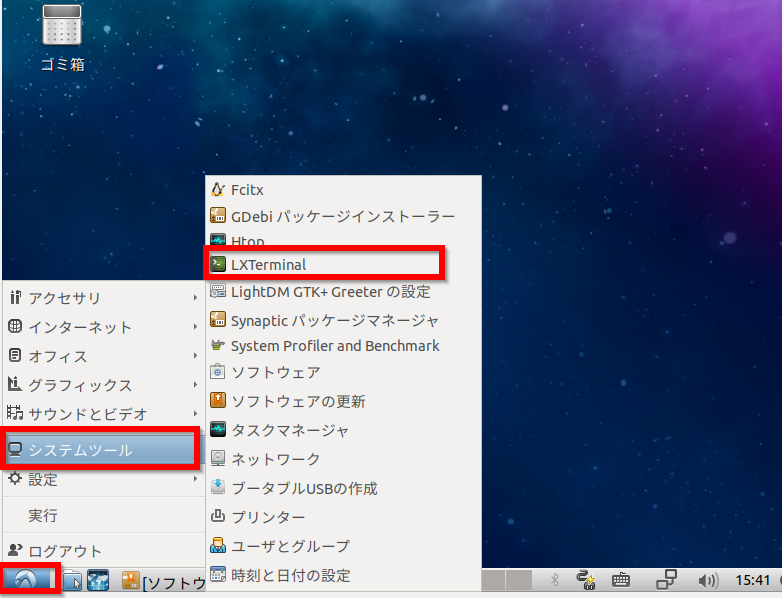
Task: Choose ログアウト from the start menu
Action: [x=104, y=551]
